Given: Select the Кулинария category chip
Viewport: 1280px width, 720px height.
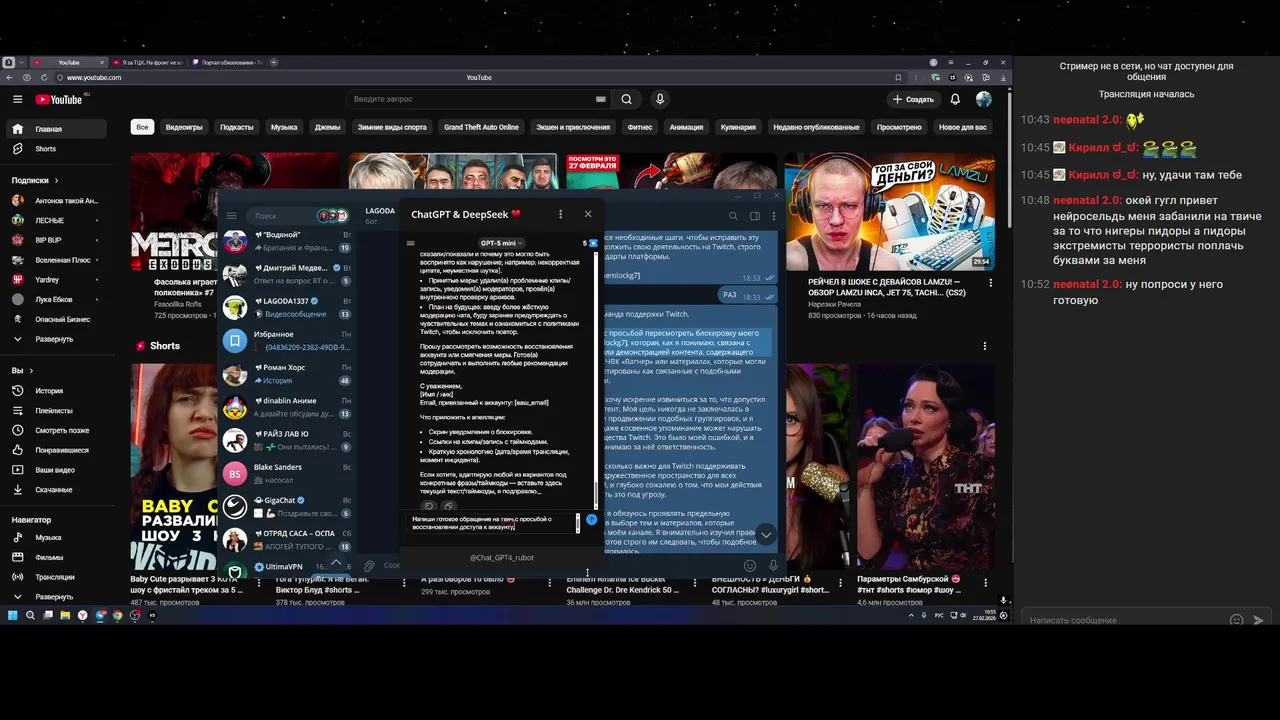Looking at the screenshot, I should (738, 127).
